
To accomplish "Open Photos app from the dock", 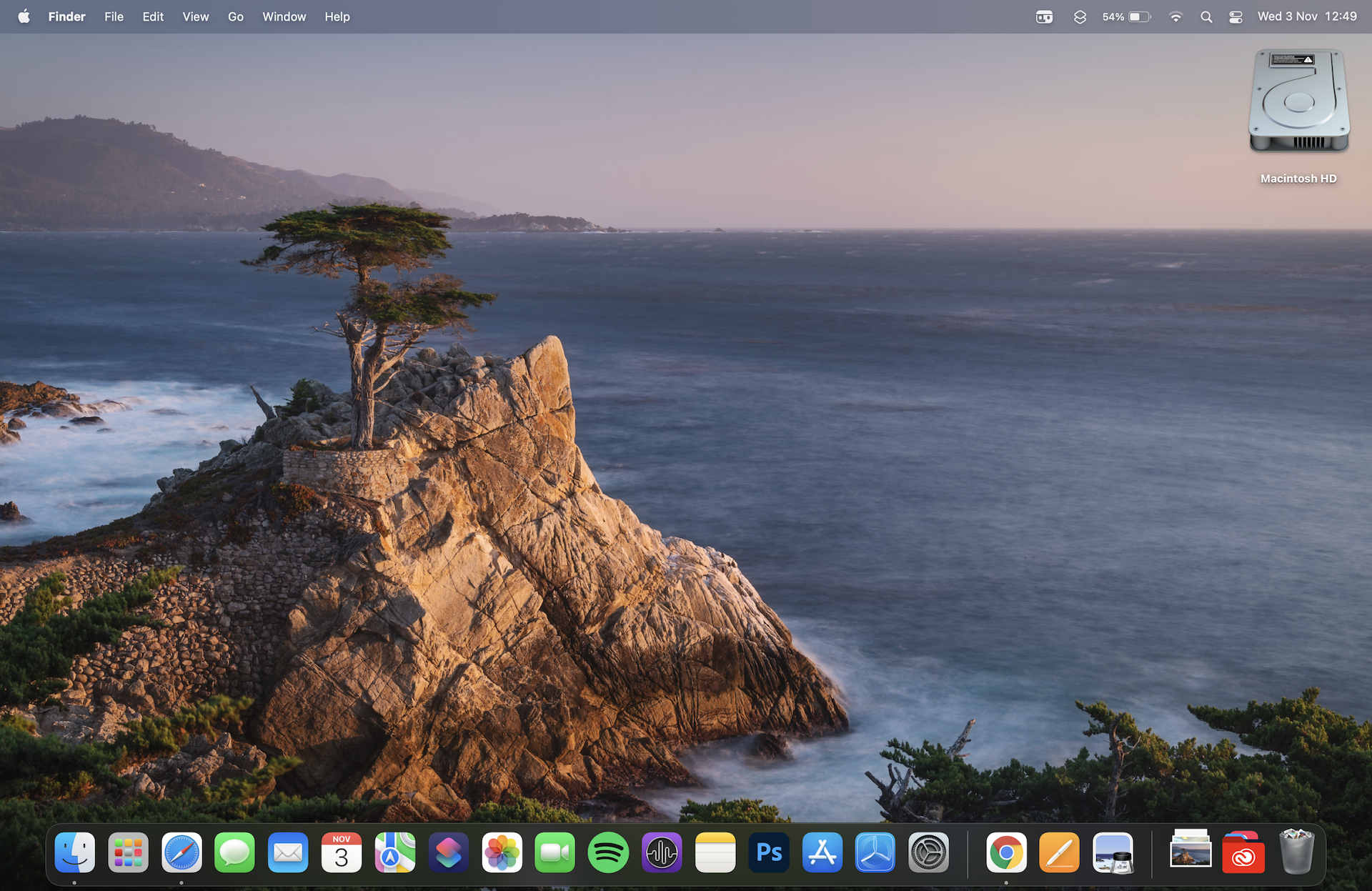I will tap(502, 852).
